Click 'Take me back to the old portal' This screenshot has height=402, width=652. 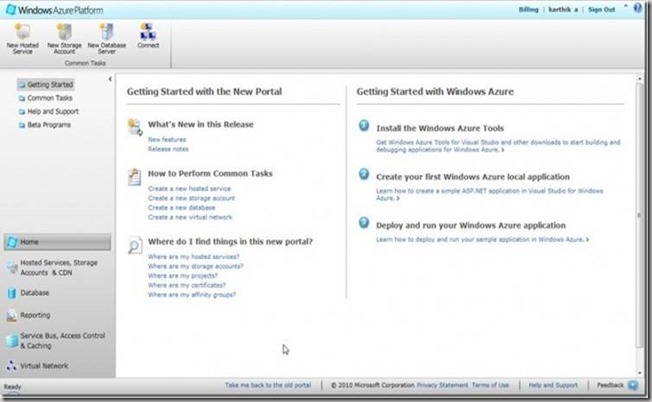click(268, 385)
